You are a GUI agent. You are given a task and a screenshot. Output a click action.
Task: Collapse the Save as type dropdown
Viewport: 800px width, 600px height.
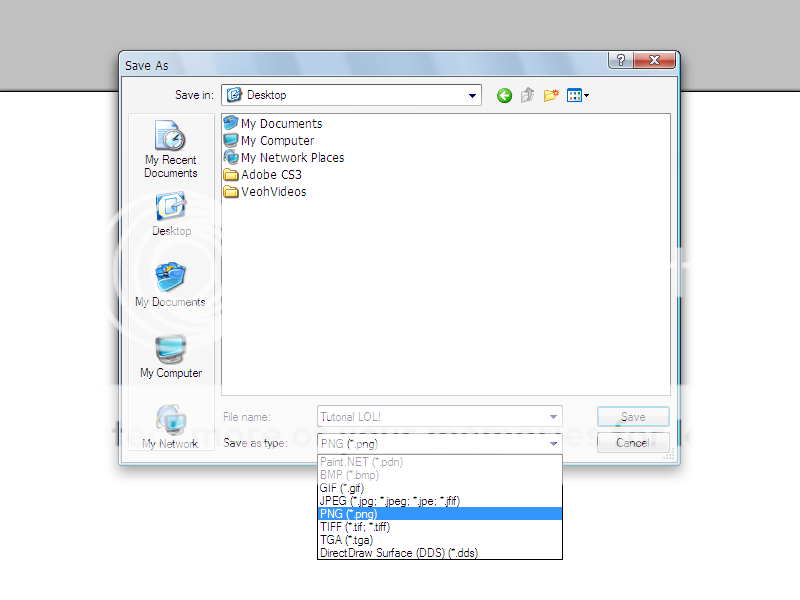(553, 443)
